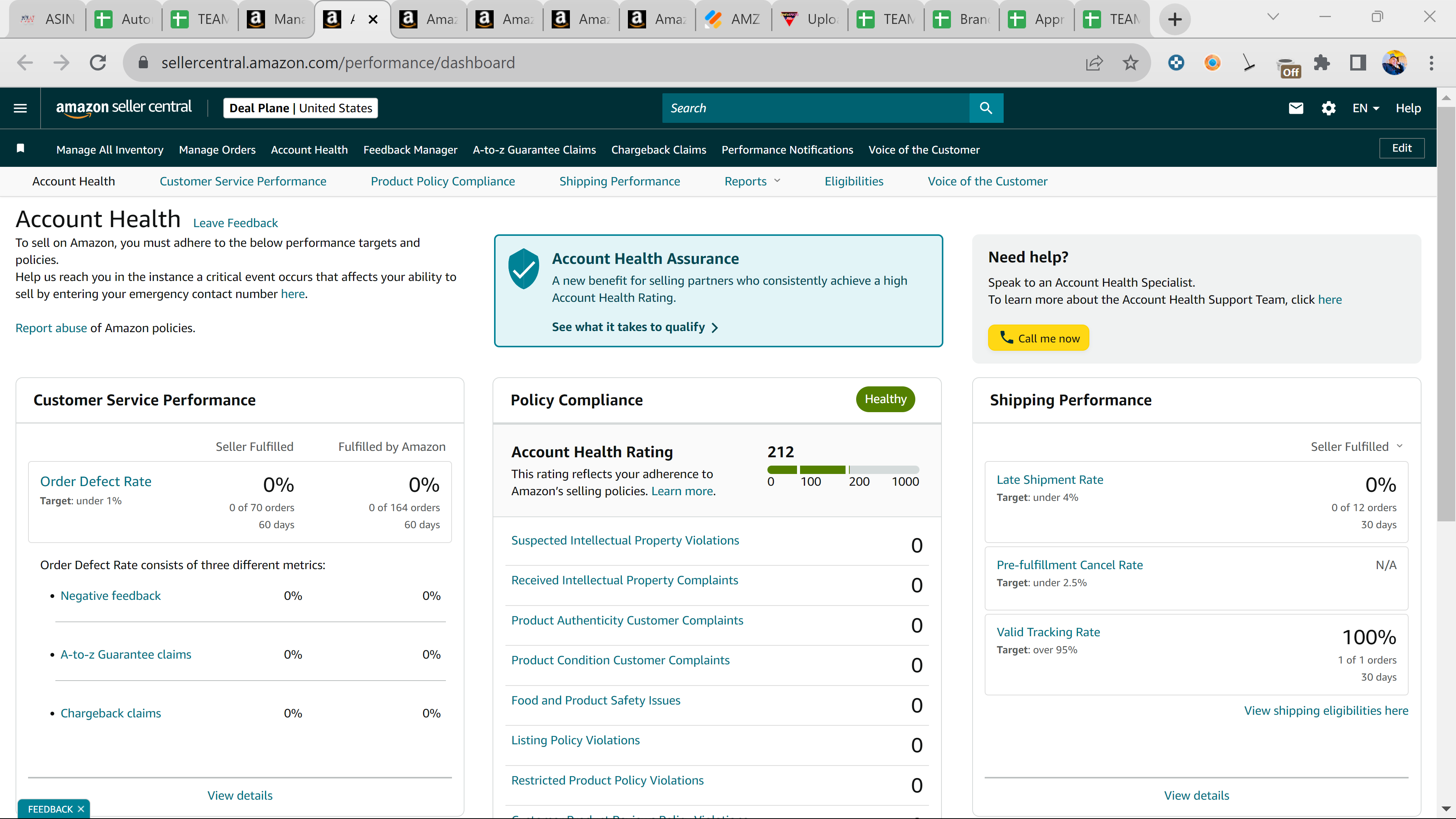Switch to the Uplo browser tab
Viewport: 1456px width, 819px height.
[810, 19]
